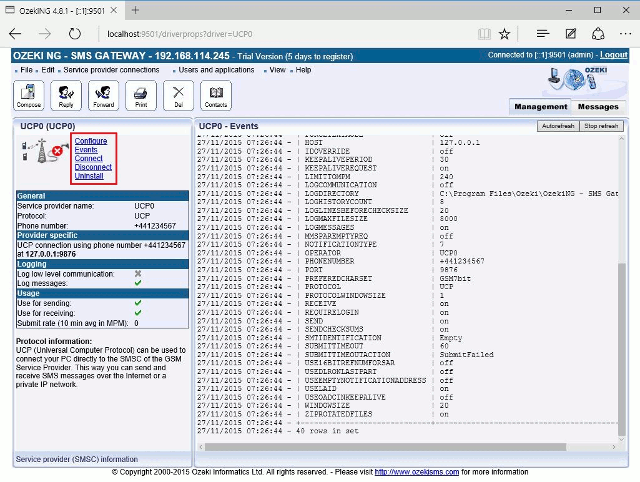Click the Logout link
Image resolution: width=640 pixels, height=482 pixels.
pyautogui.click(x=613, y=55)
